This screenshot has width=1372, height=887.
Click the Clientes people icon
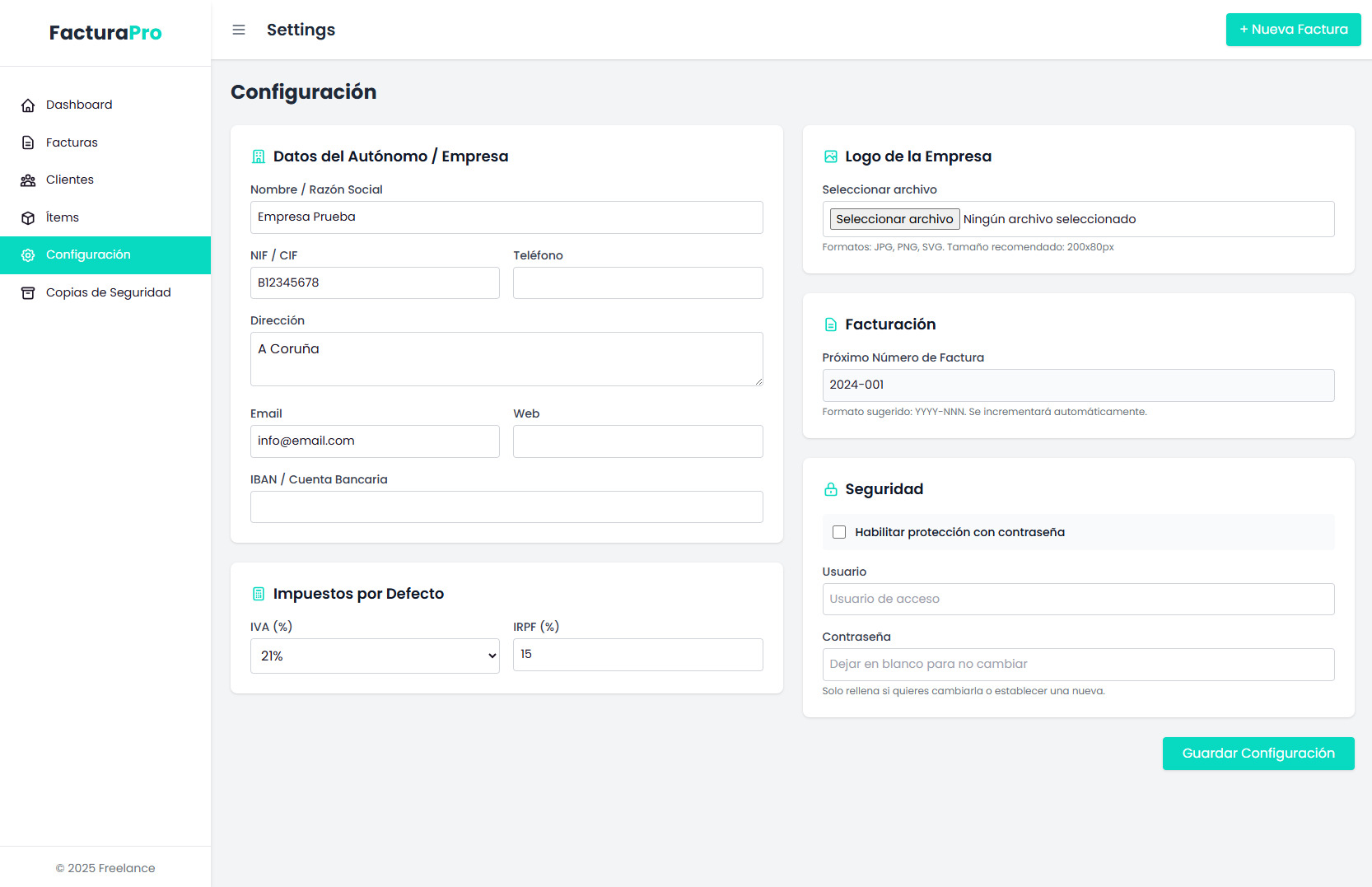tap(28, 180)
